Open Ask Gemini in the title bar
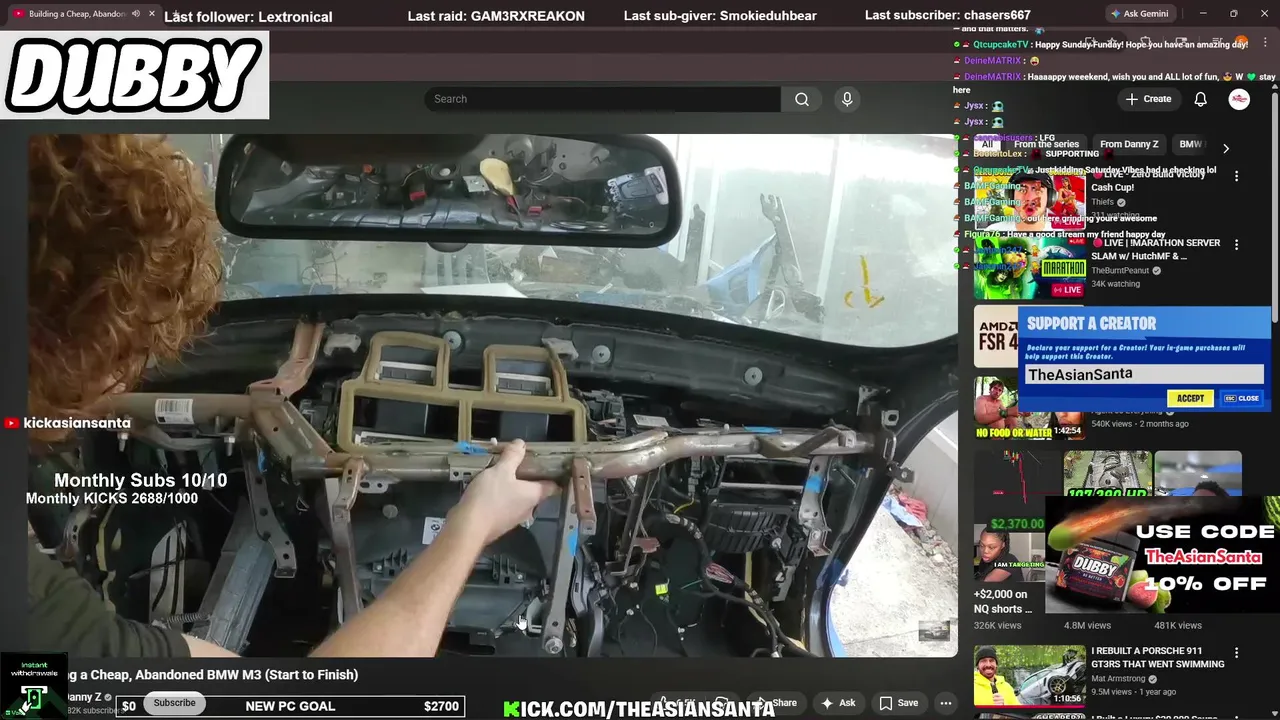 (x=1142, y=14)
